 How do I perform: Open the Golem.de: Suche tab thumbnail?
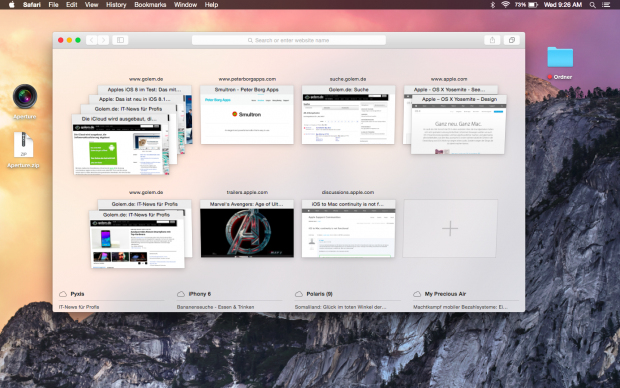tap(348, 115)
